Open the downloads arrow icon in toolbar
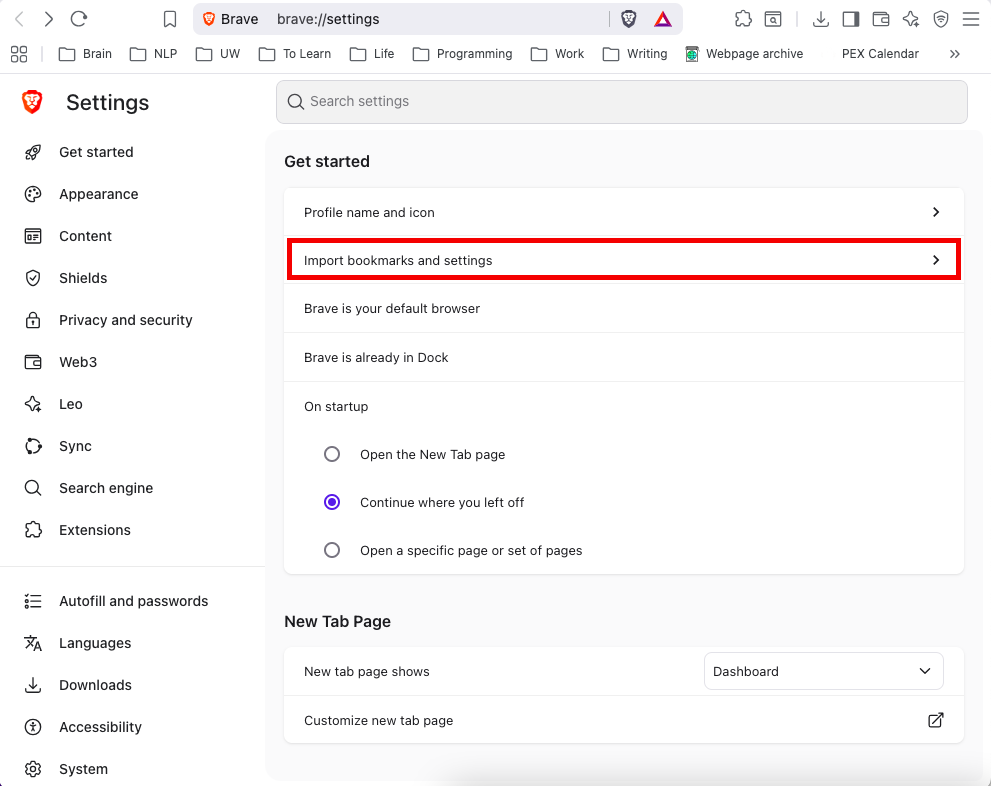 click(x=820, y=19)
